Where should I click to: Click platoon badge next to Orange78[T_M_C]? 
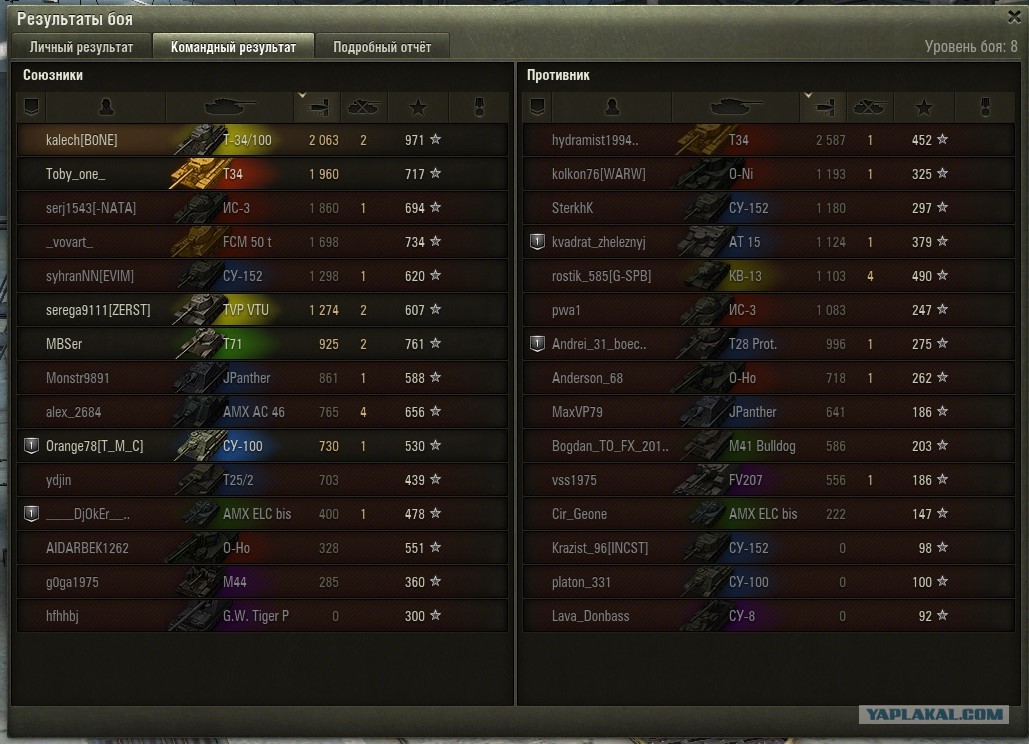click(x=31, y=446)
